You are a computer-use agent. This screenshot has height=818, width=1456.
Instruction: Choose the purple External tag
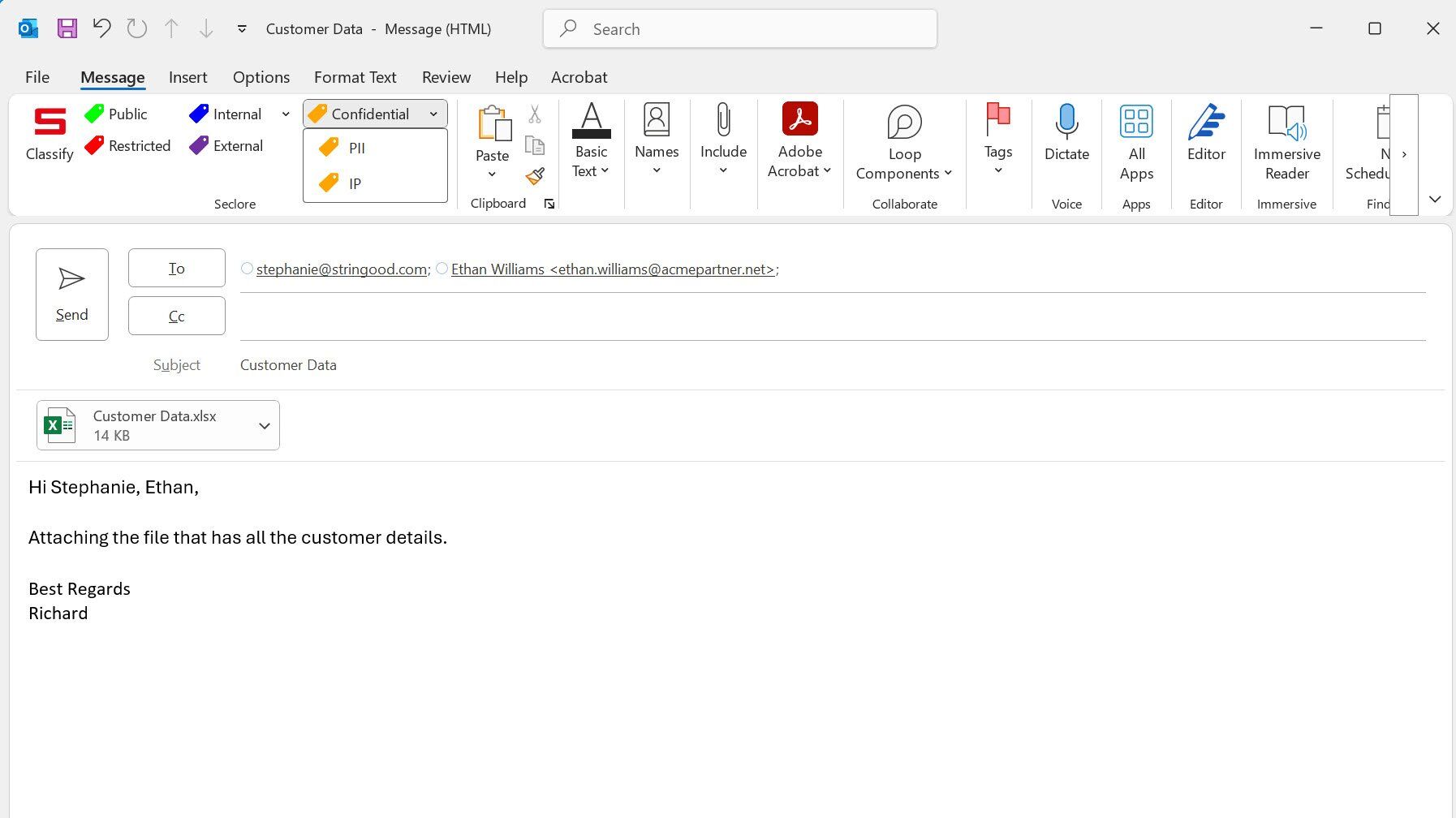226,146
